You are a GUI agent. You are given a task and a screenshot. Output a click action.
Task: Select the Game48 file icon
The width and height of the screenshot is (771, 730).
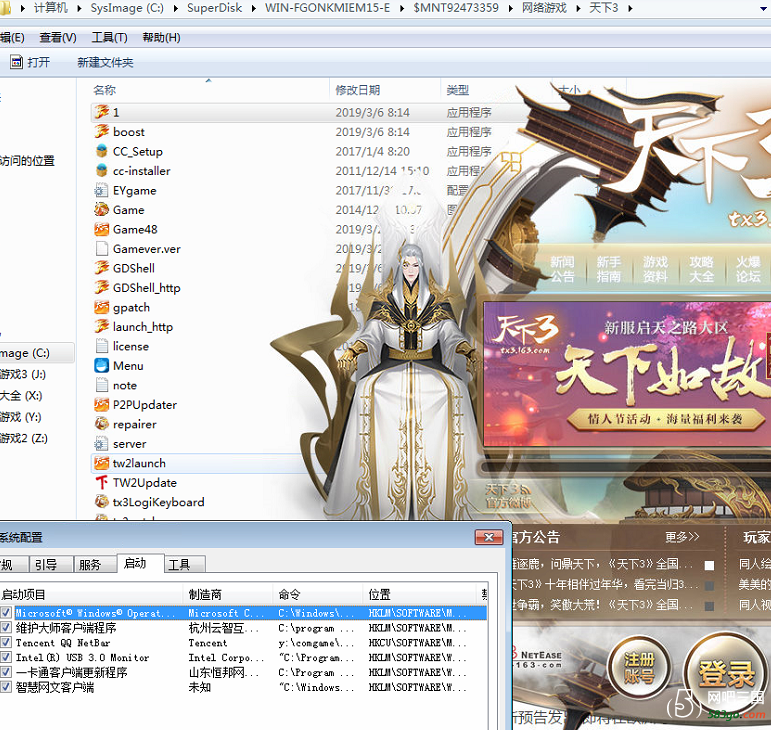coord(102,229)
